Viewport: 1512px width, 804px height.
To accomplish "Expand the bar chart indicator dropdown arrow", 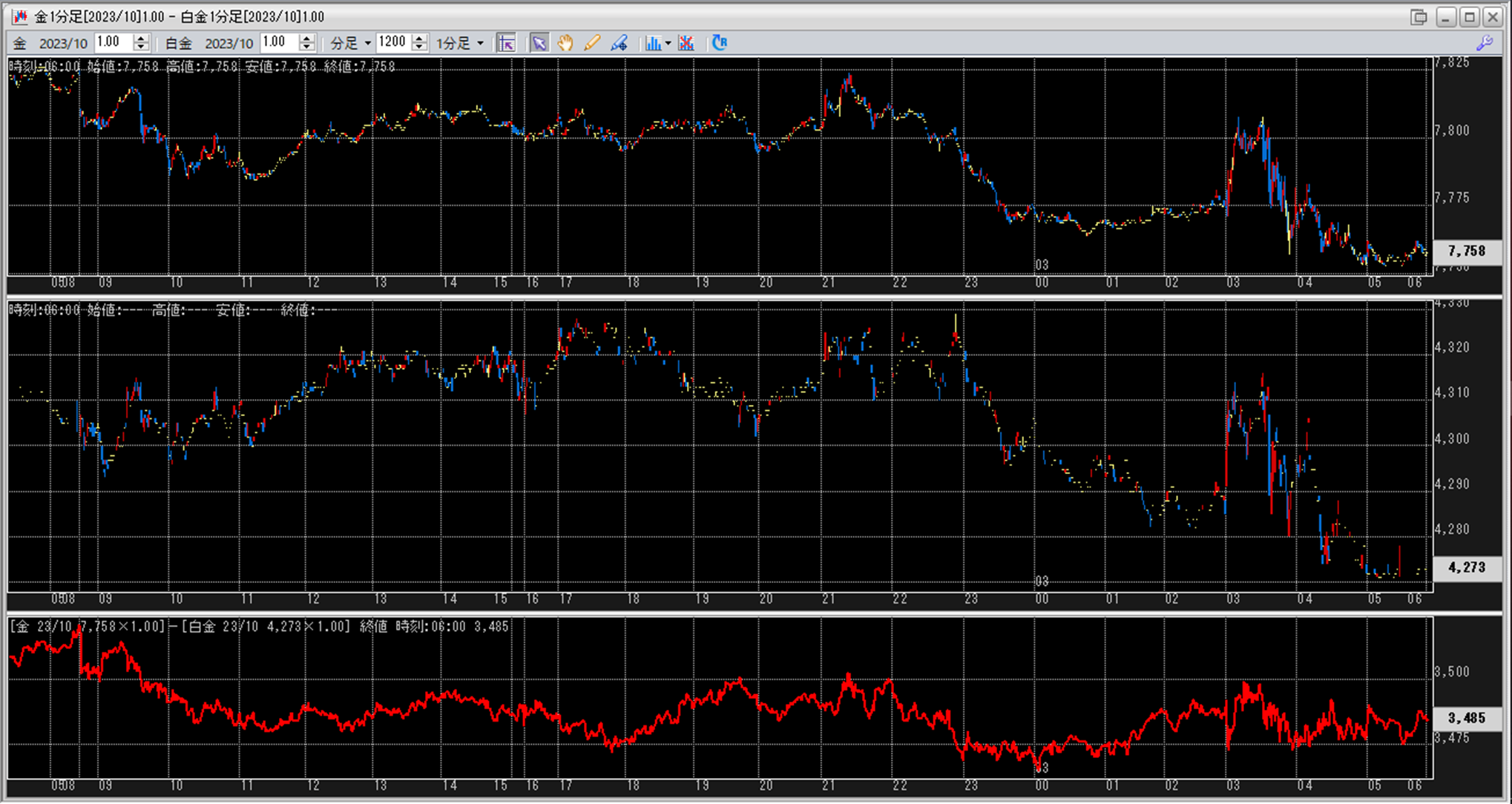I will (668, 43).
